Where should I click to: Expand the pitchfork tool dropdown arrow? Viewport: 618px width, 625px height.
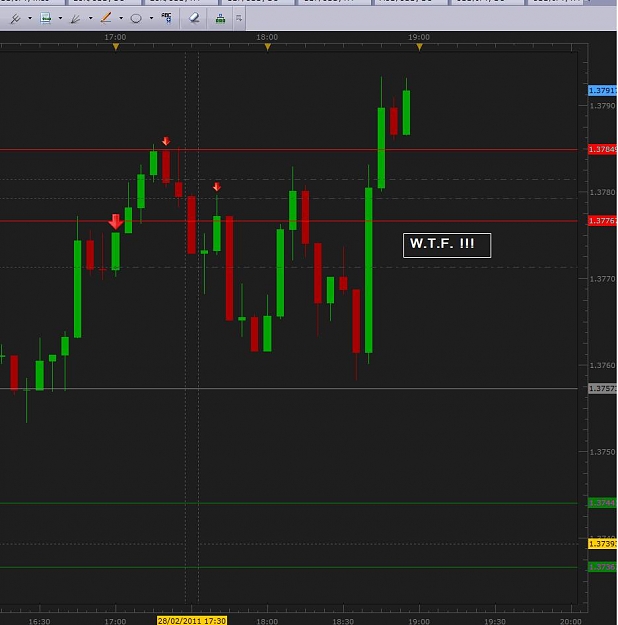pyautogui.click(x=30, y=18)
